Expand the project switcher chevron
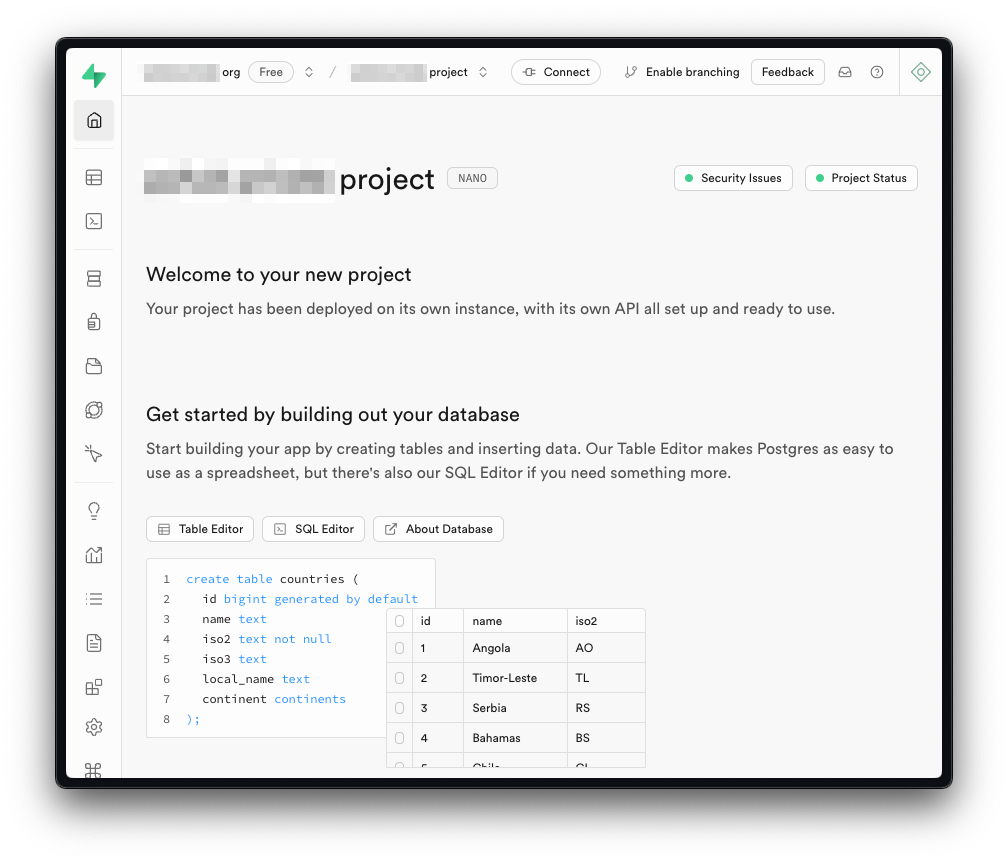1008x862 pixels. point(483,72)
